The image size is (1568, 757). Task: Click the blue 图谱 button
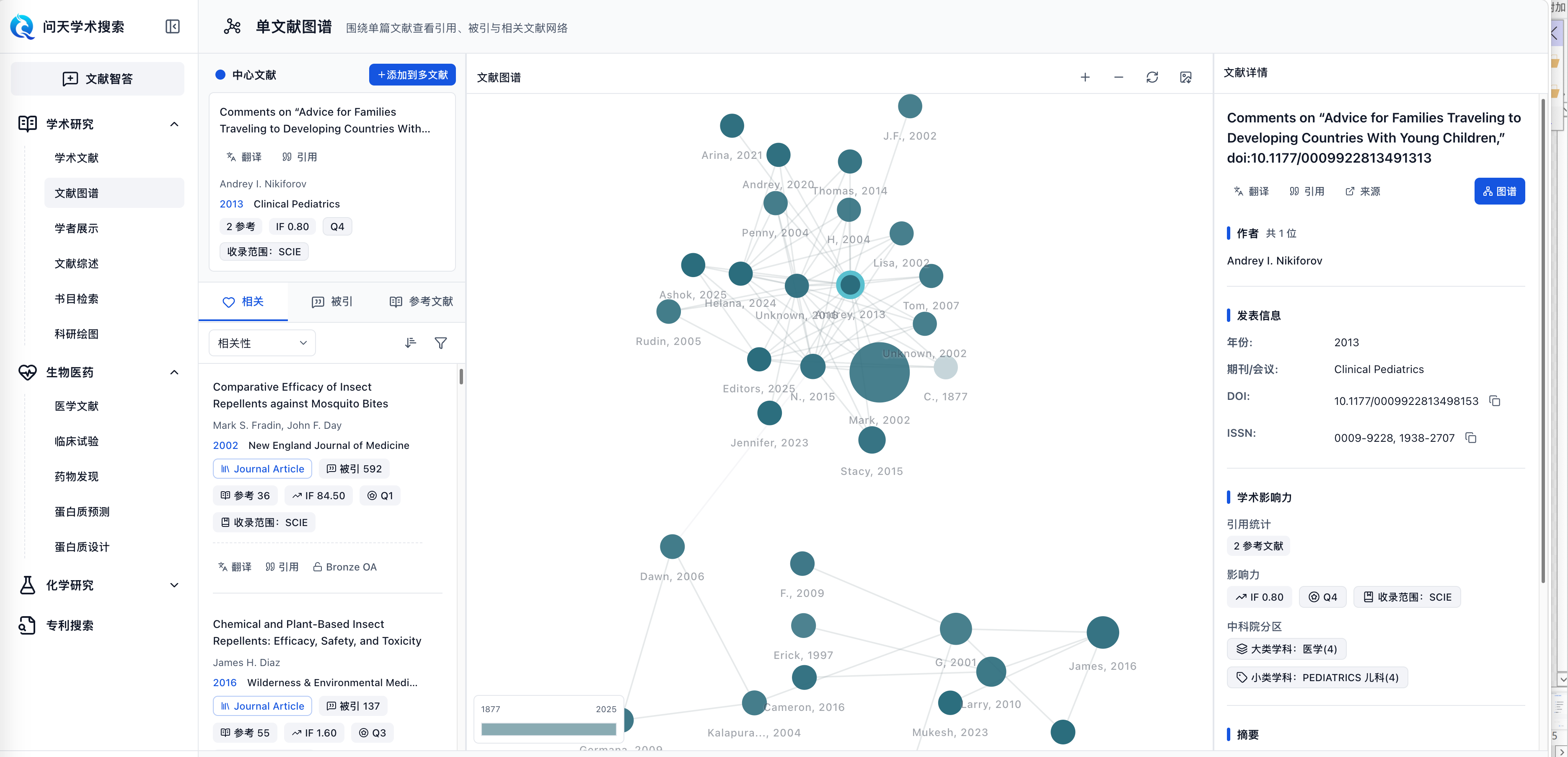click(x=1499, y=191)
